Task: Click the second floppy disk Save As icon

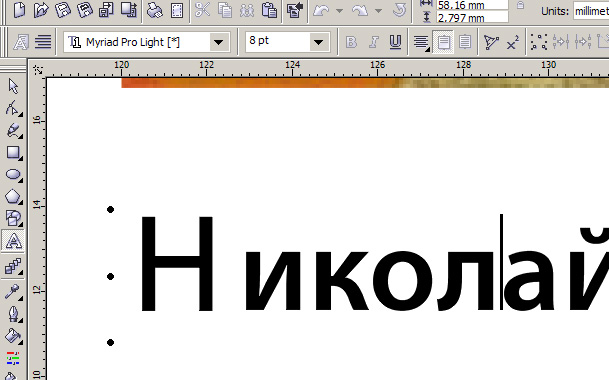Action: click(x=85, y=9)
